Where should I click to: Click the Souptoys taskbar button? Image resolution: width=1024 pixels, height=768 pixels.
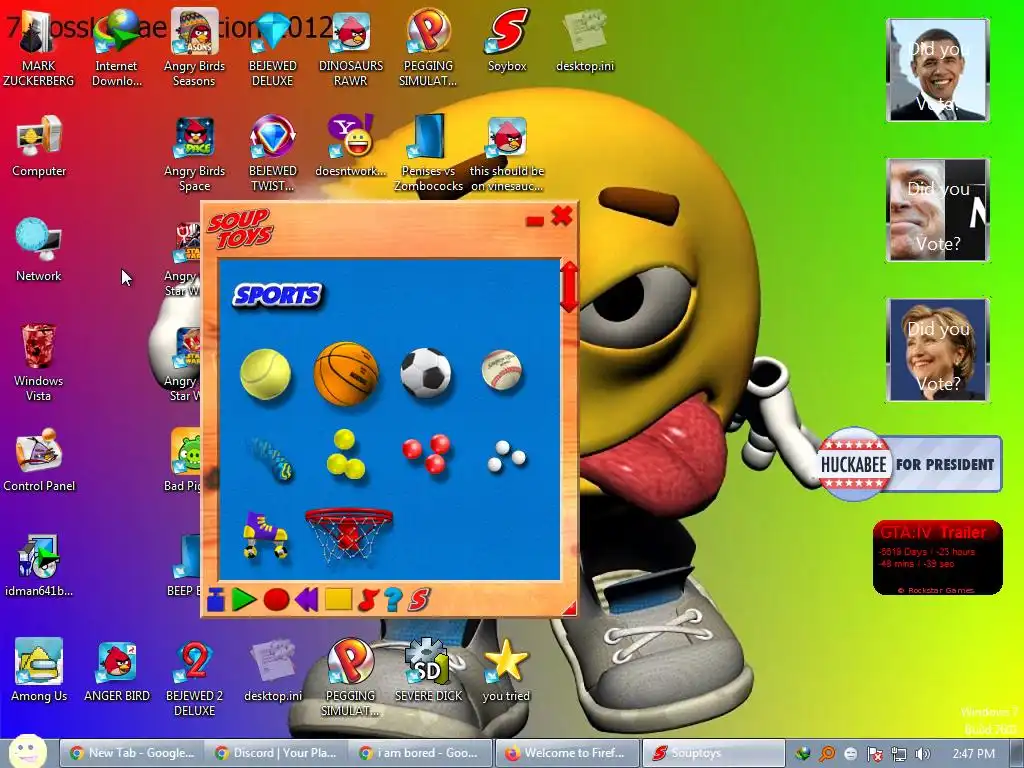click(713, 753)
